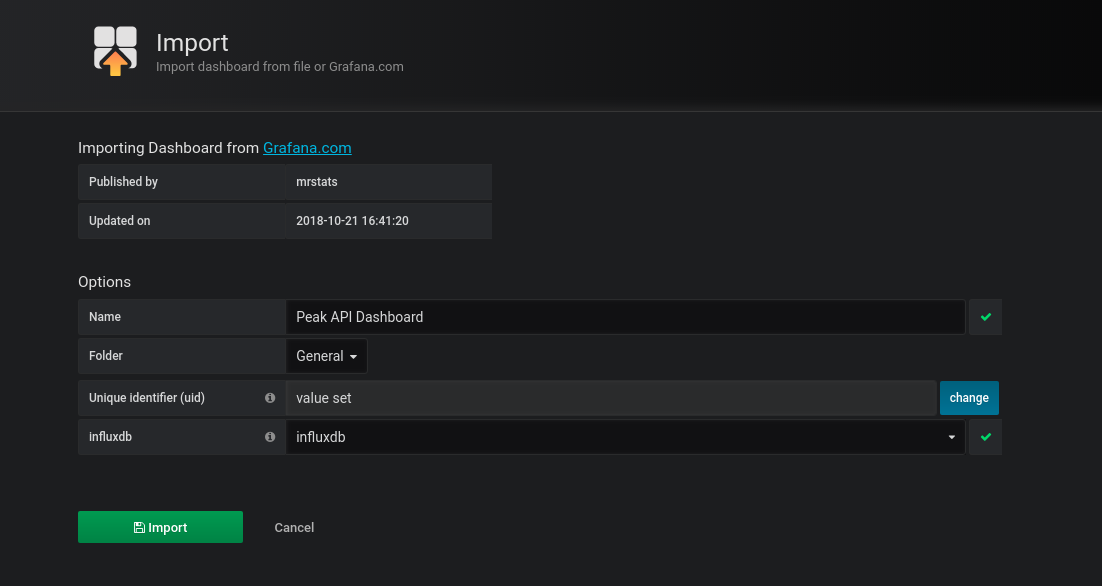Click the green Import button
This screenshot has width=1102, height=586.
pyautogui.click(x=160, y=527)
